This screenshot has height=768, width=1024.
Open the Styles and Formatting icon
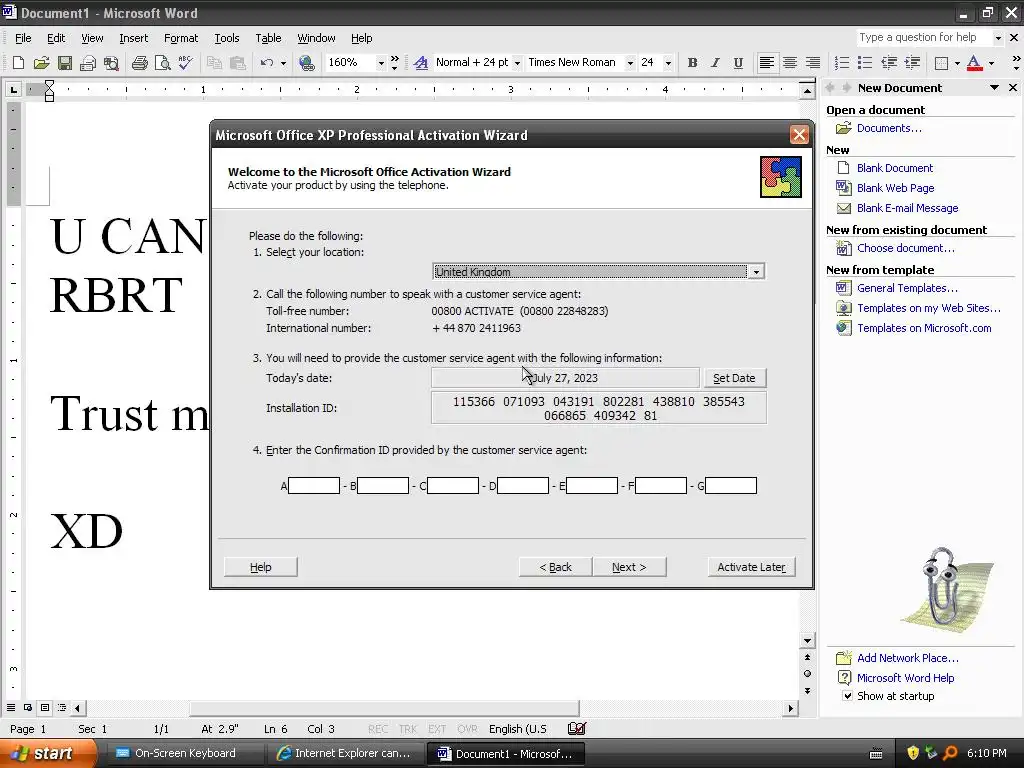pos(421,63)
